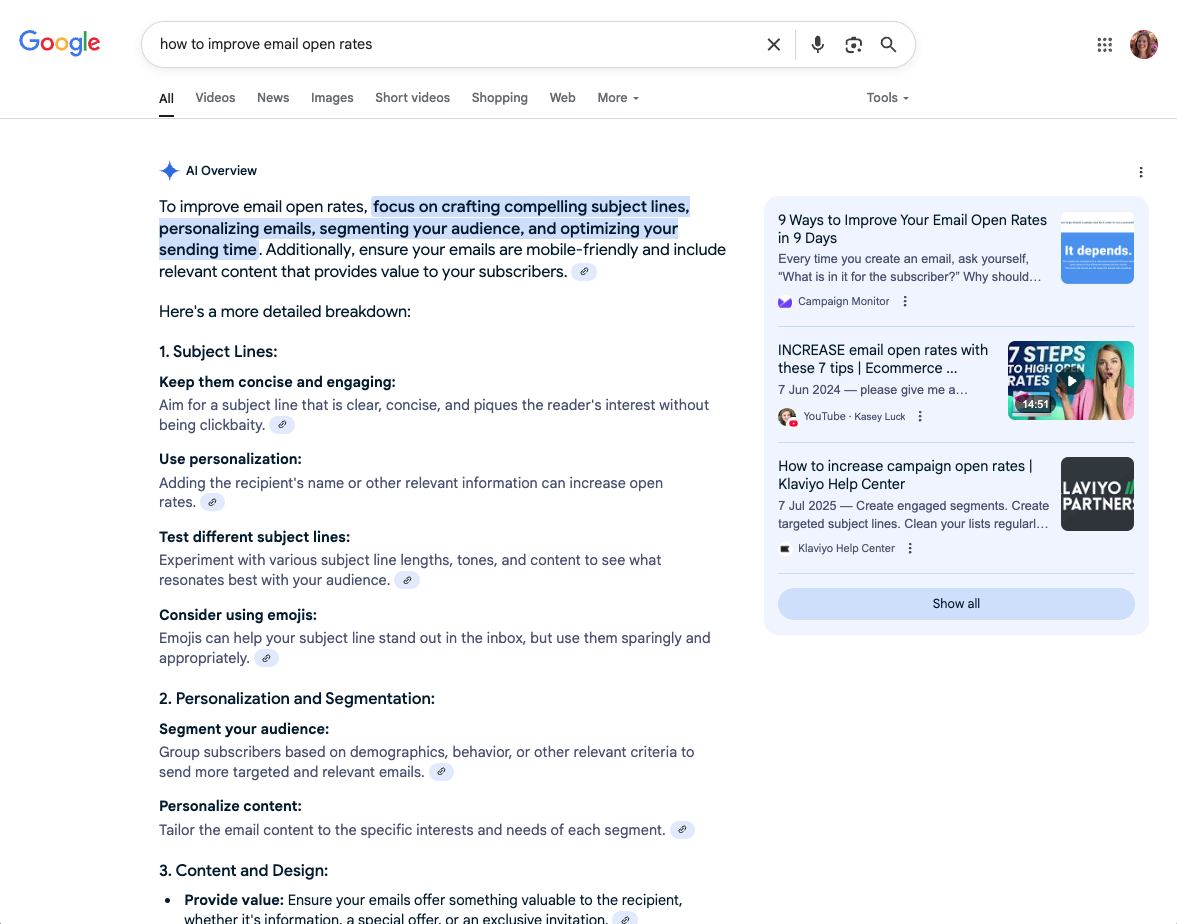
Task: Open Campaign Monitor result options menu
Action: pos(905,301)
